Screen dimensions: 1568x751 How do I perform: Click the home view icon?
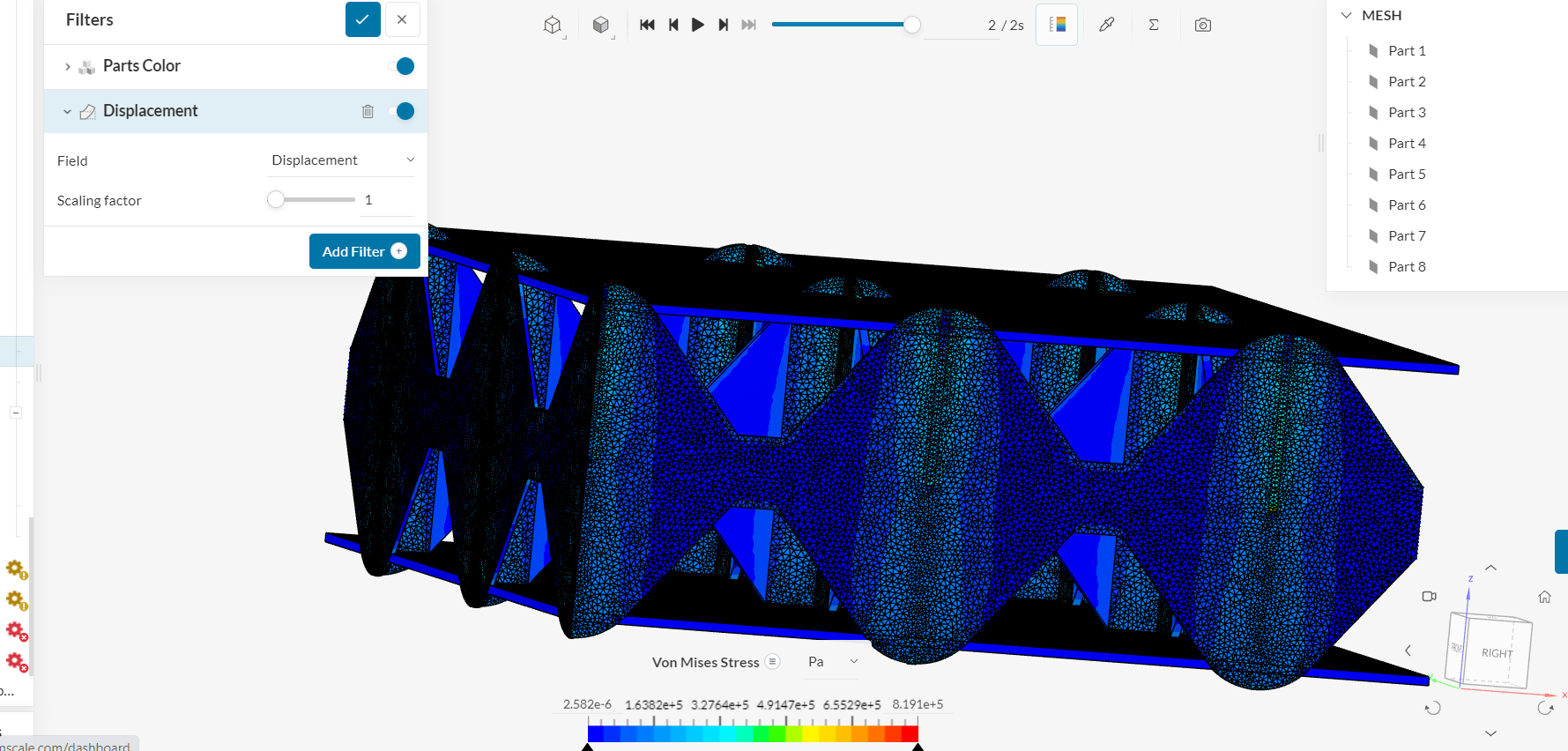(x=1544, y=597)
